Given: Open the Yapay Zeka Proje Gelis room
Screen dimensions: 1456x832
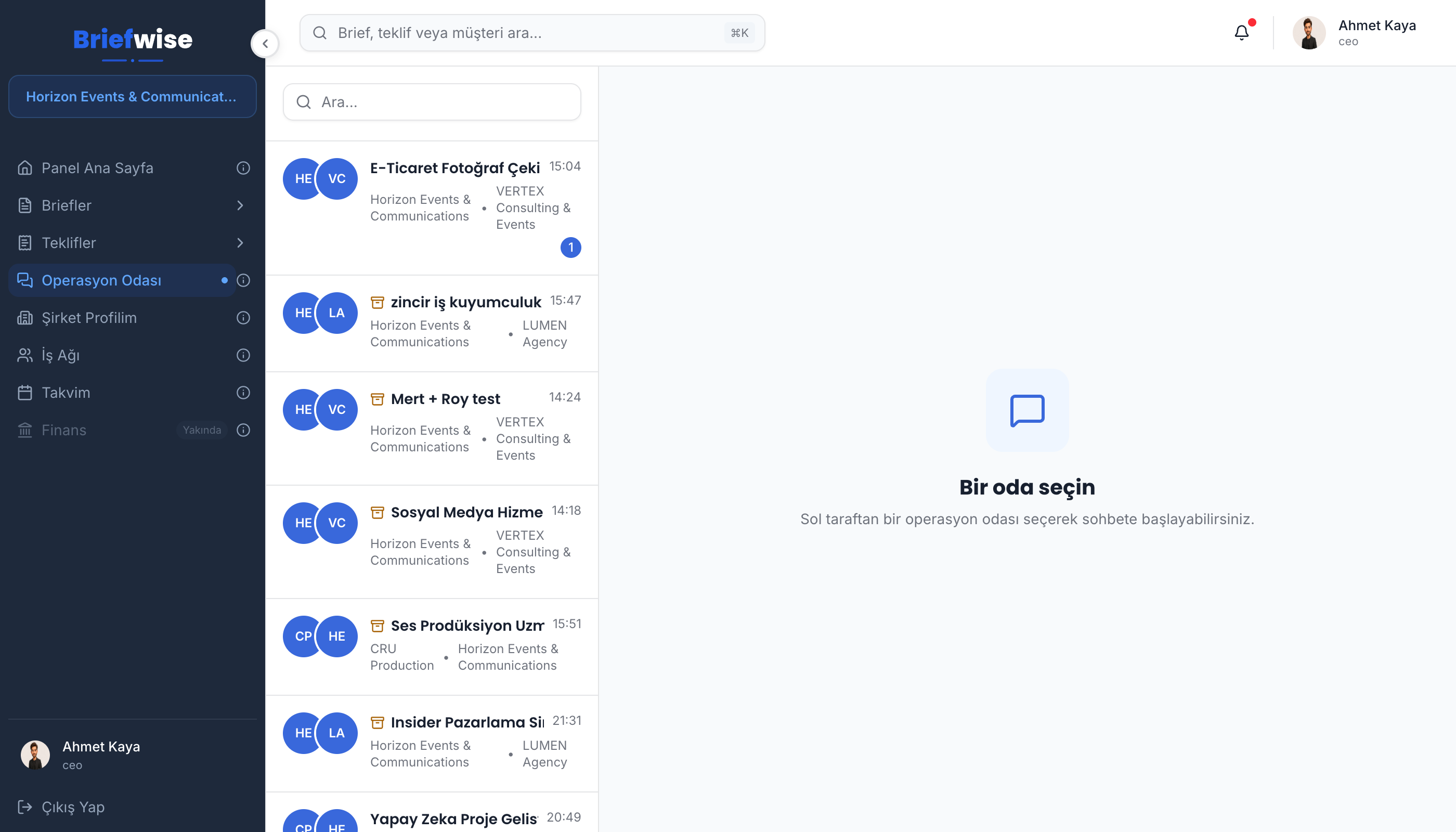Looking at the screenshot, I should click(x=432, y=812).
